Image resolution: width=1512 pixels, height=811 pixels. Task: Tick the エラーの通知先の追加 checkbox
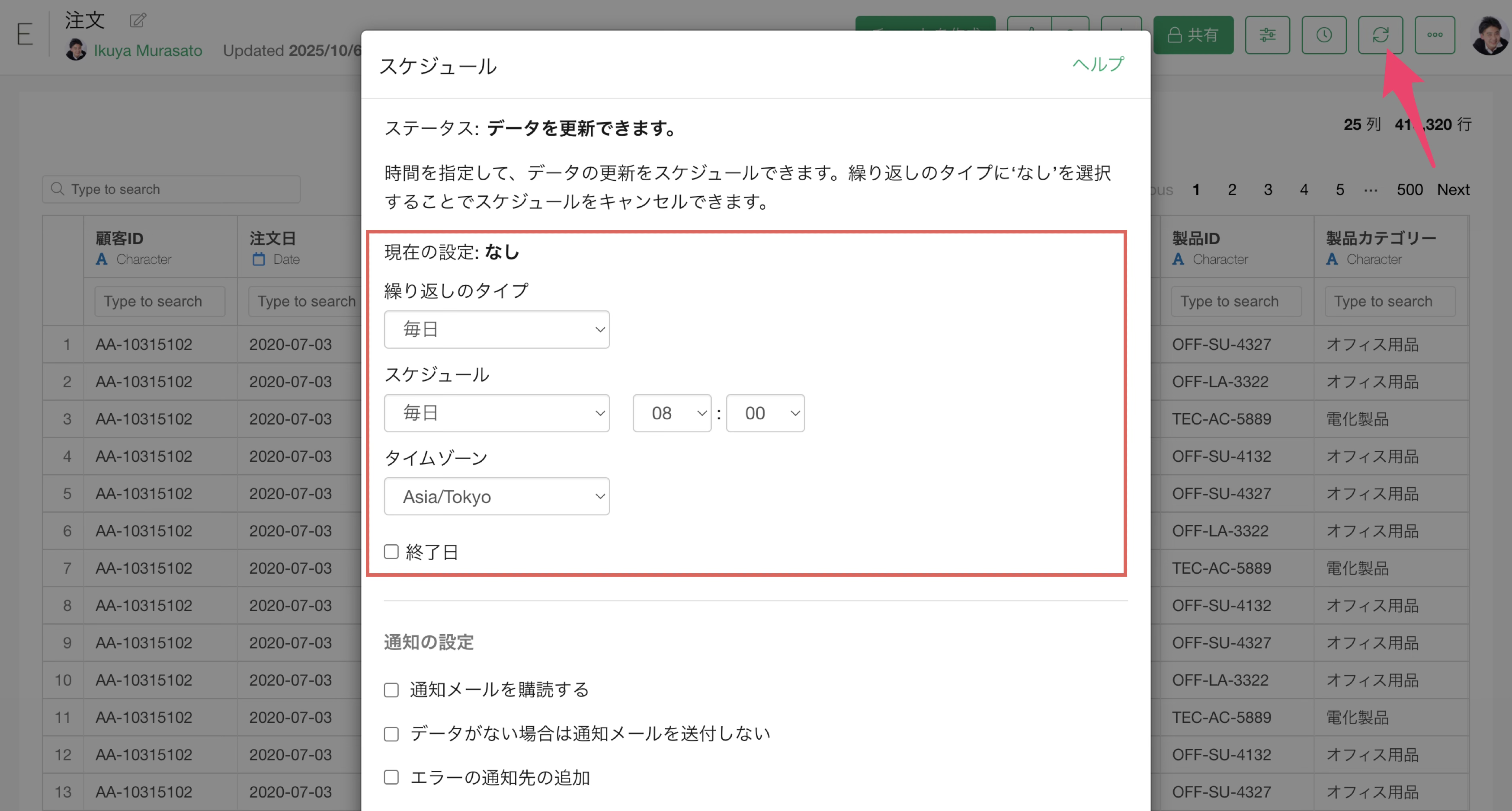391,778
